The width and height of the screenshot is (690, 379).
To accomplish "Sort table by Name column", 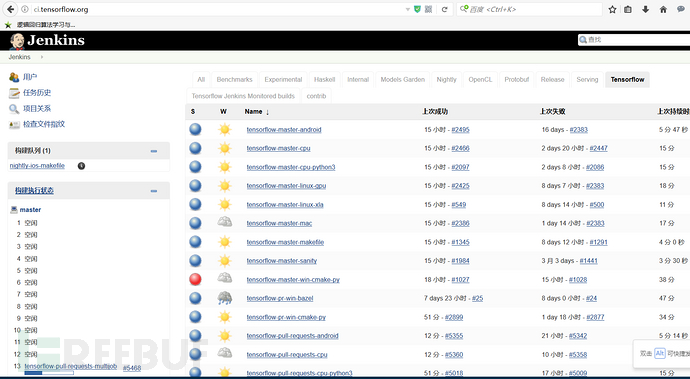I will coord(257,112).
